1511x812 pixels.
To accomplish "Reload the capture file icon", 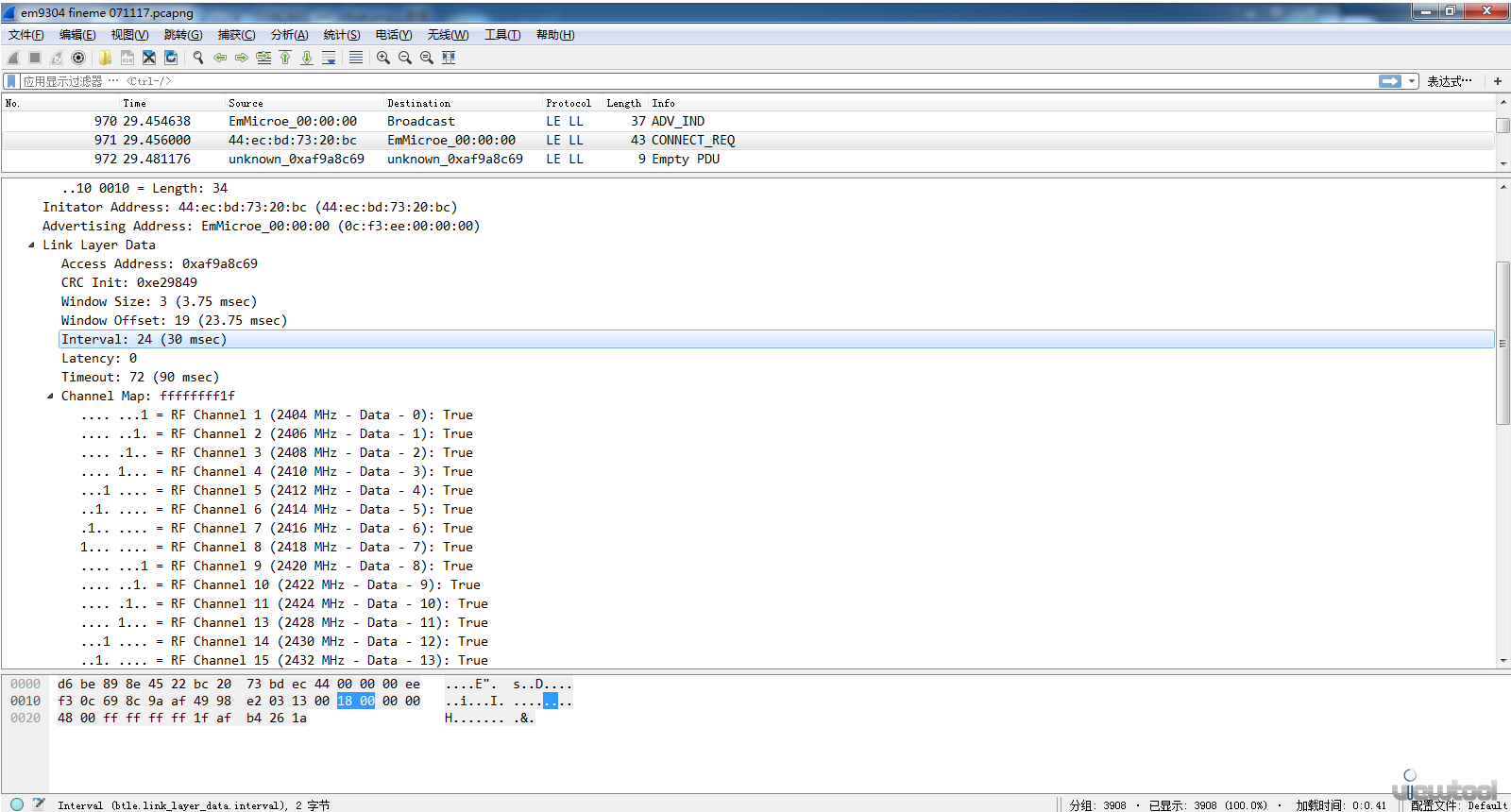I will [x=171, y=58].
